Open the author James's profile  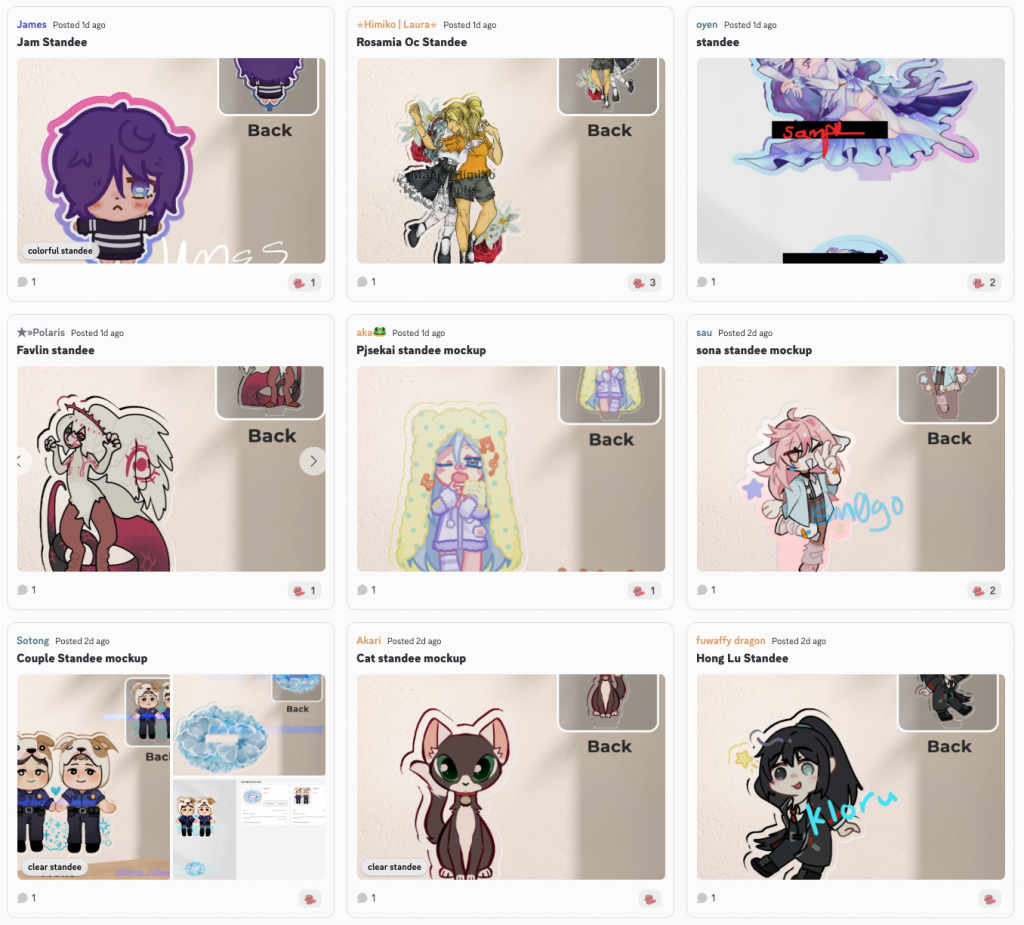[31, 25]
